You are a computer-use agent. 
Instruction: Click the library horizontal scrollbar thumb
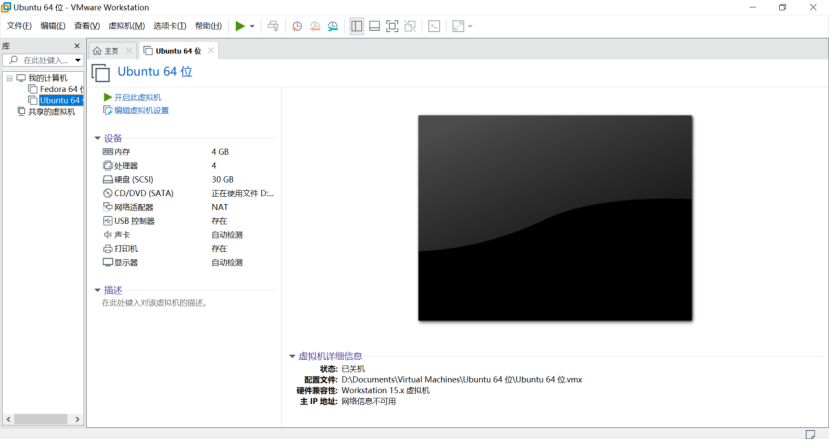(41, 420)
